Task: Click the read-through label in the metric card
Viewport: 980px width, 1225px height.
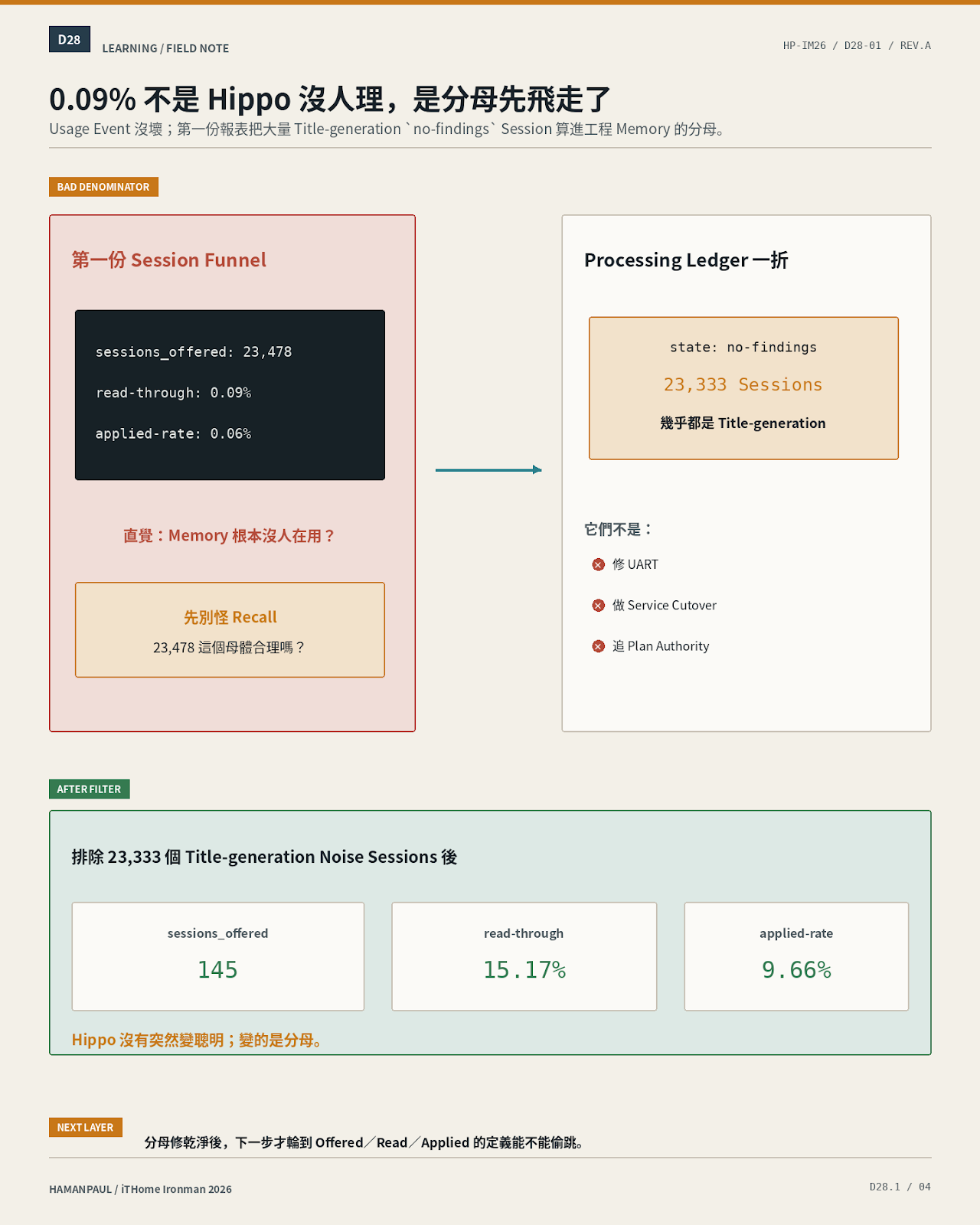Action: [524, 933]
